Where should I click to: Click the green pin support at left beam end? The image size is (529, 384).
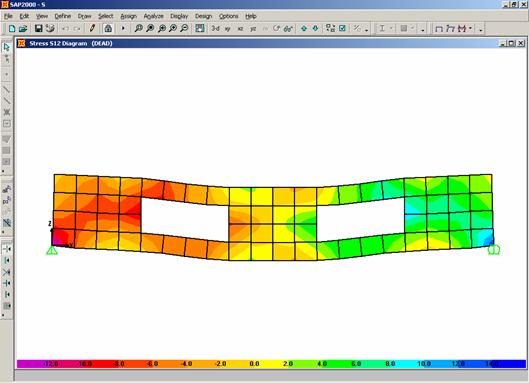pos(52,250)
